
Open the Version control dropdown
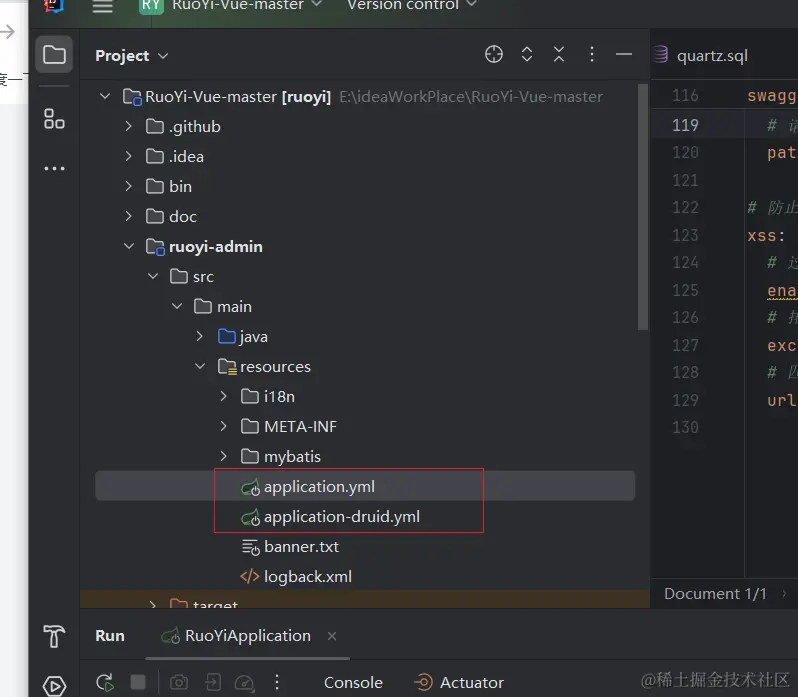coord(412,5)
